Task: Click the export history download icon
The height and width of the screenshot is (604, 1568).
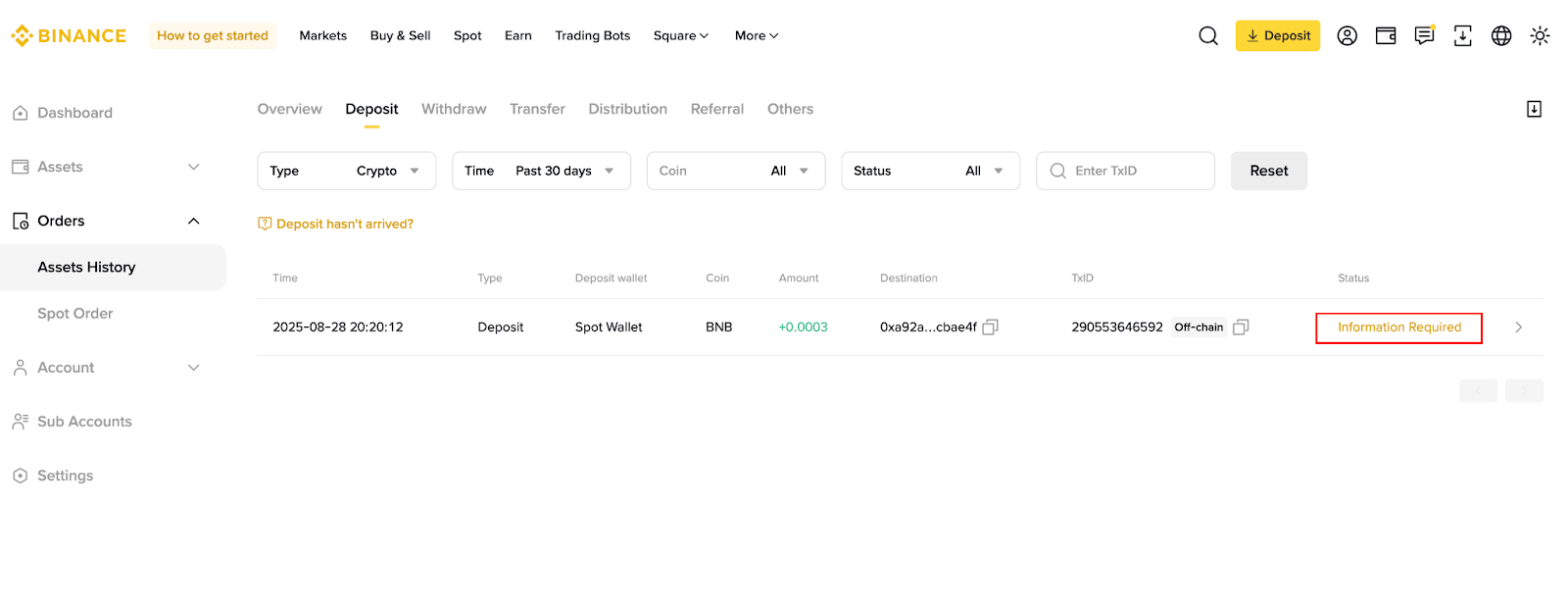Action: click(1534, 109)
